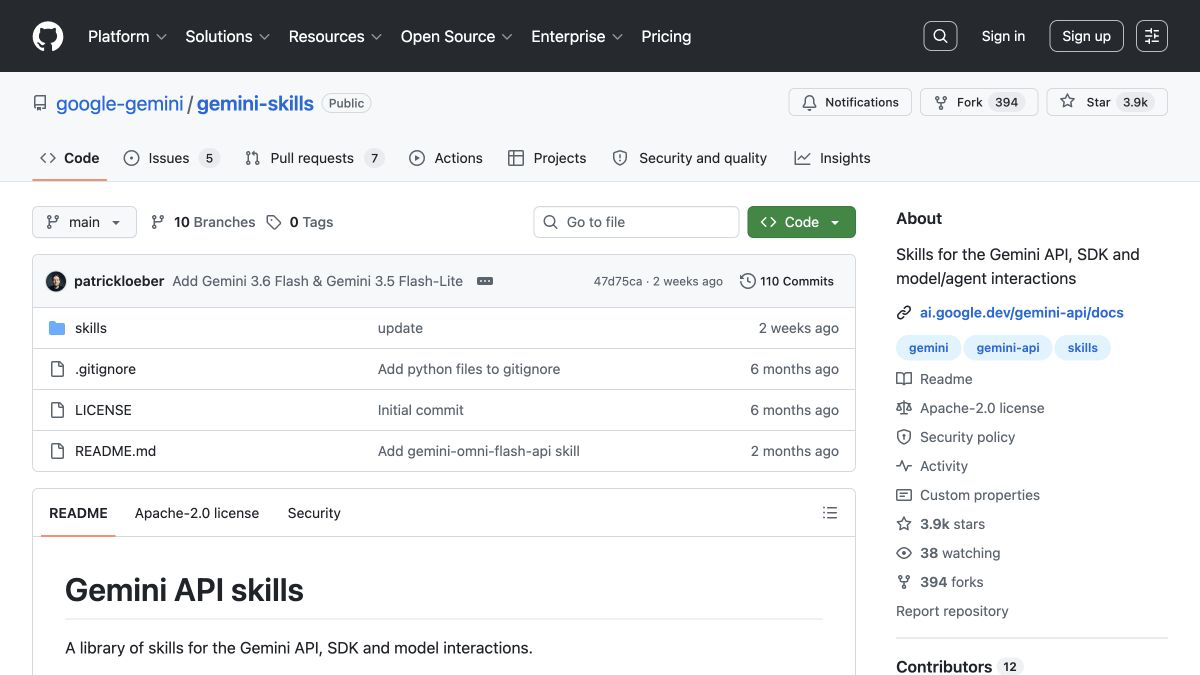The image size is (1200, 675).
Task: Click the scale icon beside Apache-2.0 license
Action: coord(904,408)
